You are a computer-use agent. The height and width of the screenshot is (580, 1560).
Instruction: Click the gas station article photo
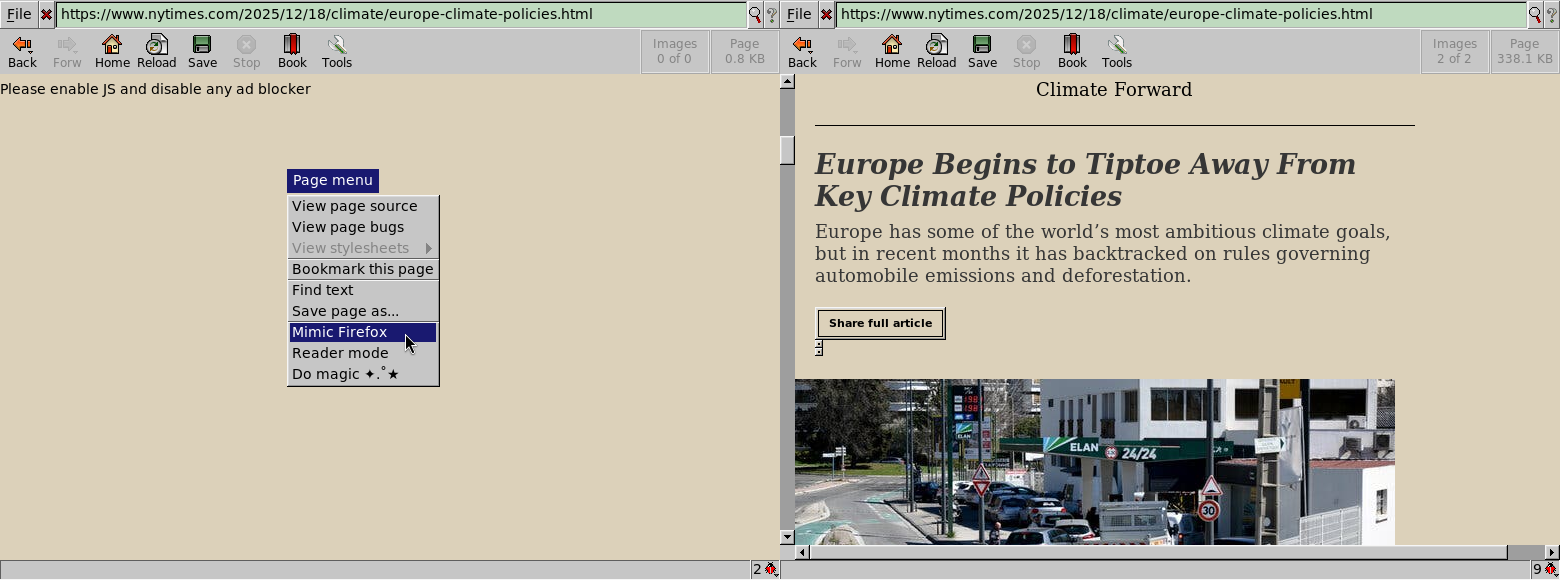1094,461
